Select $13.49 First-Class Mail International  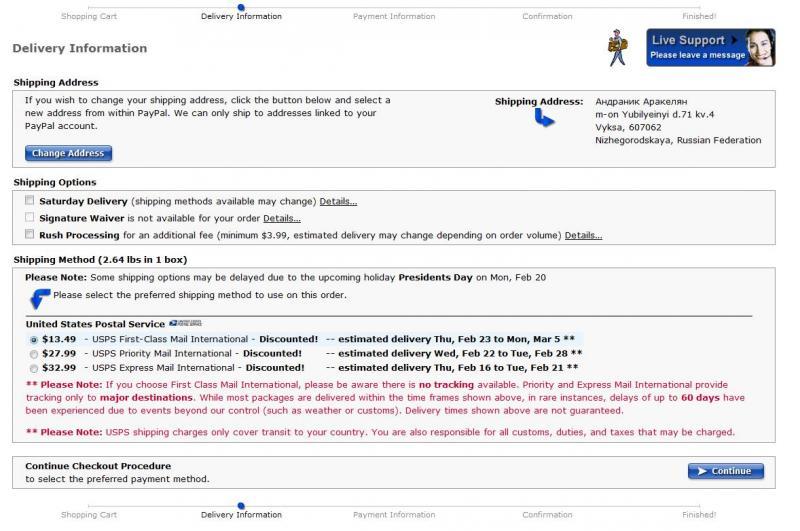[x=34, y=339]
